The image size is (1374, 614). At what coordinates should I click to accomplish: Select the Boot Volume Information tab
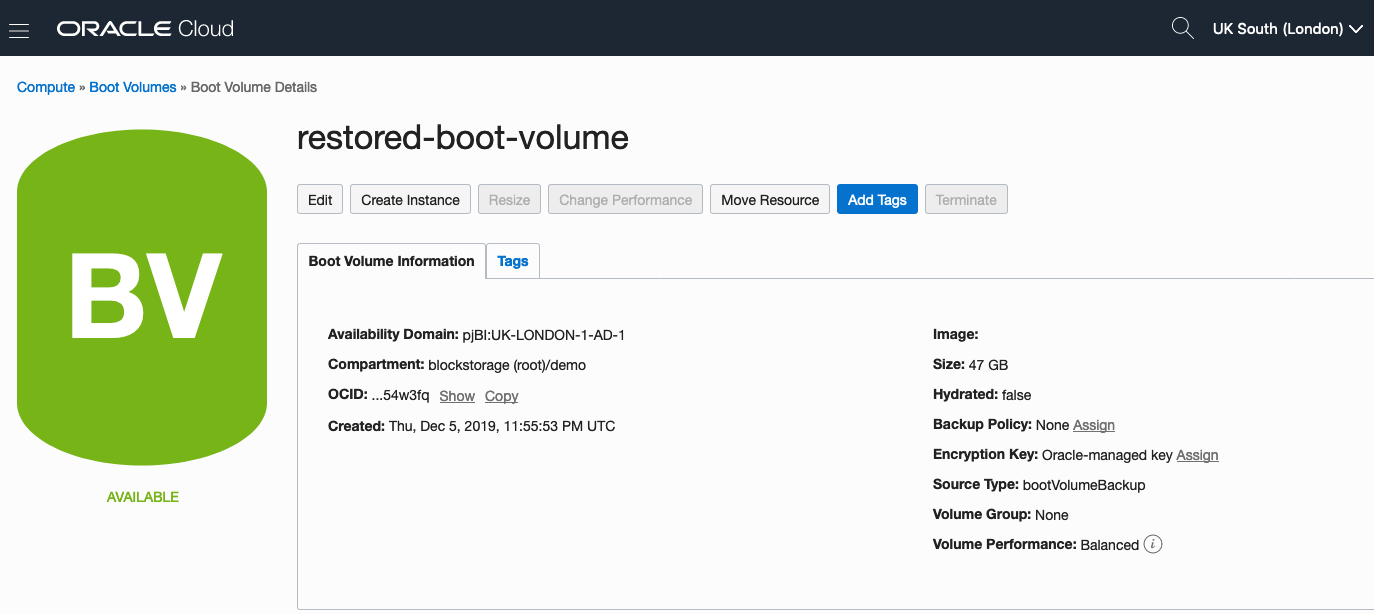click(x=391, y=262)
